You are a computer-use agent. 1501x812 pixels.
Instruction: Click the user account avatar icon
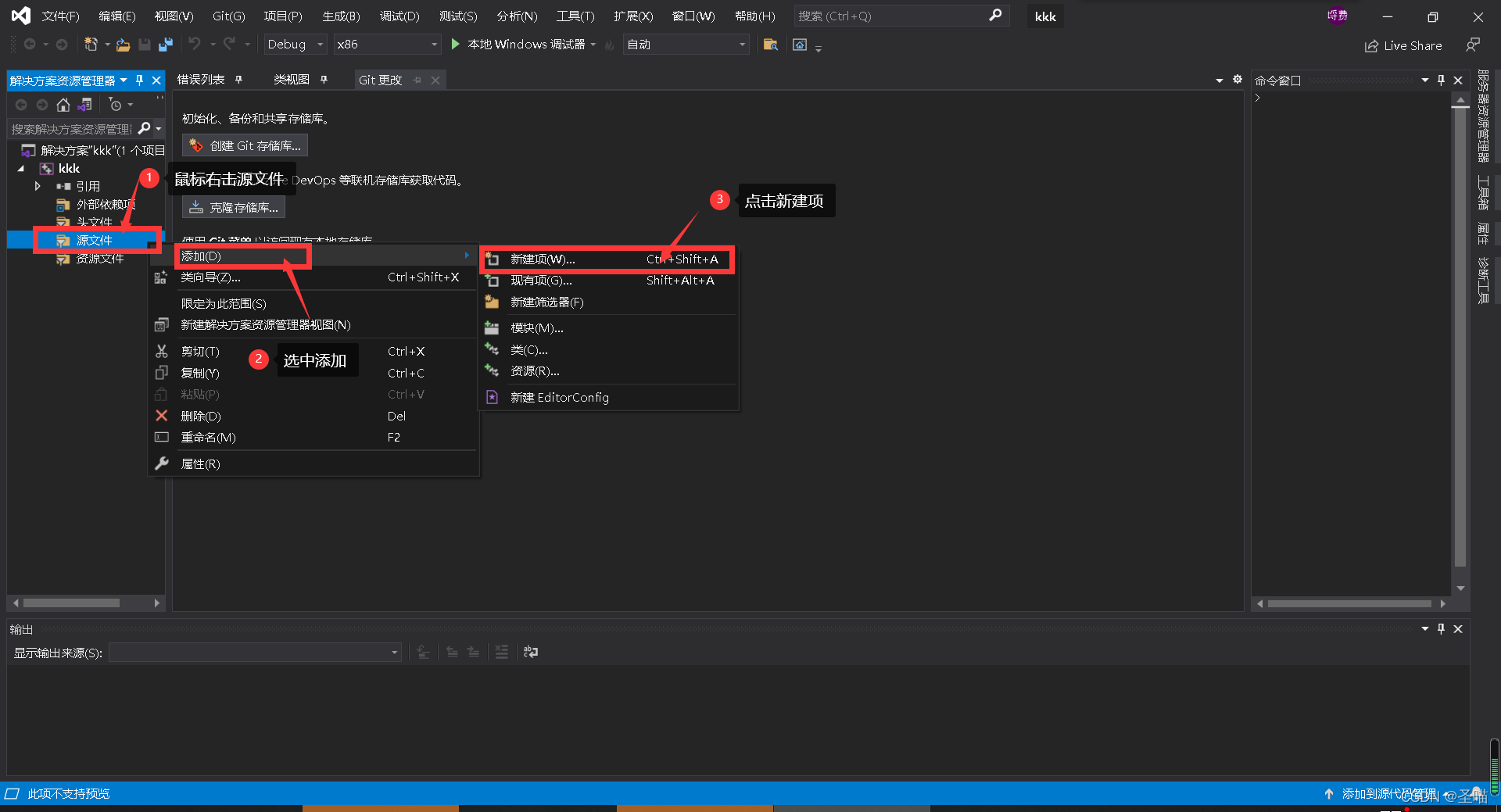[x=1337, y=16]
